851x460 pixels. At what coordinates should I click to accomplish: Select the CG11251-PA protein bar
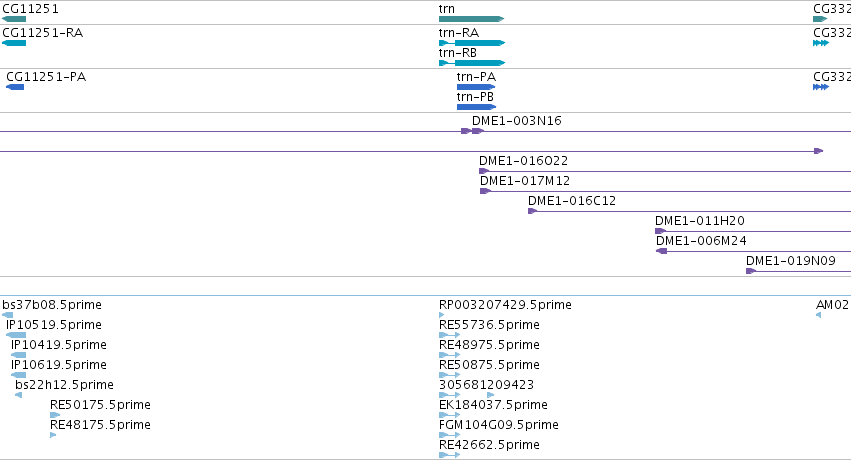[15, 87]
